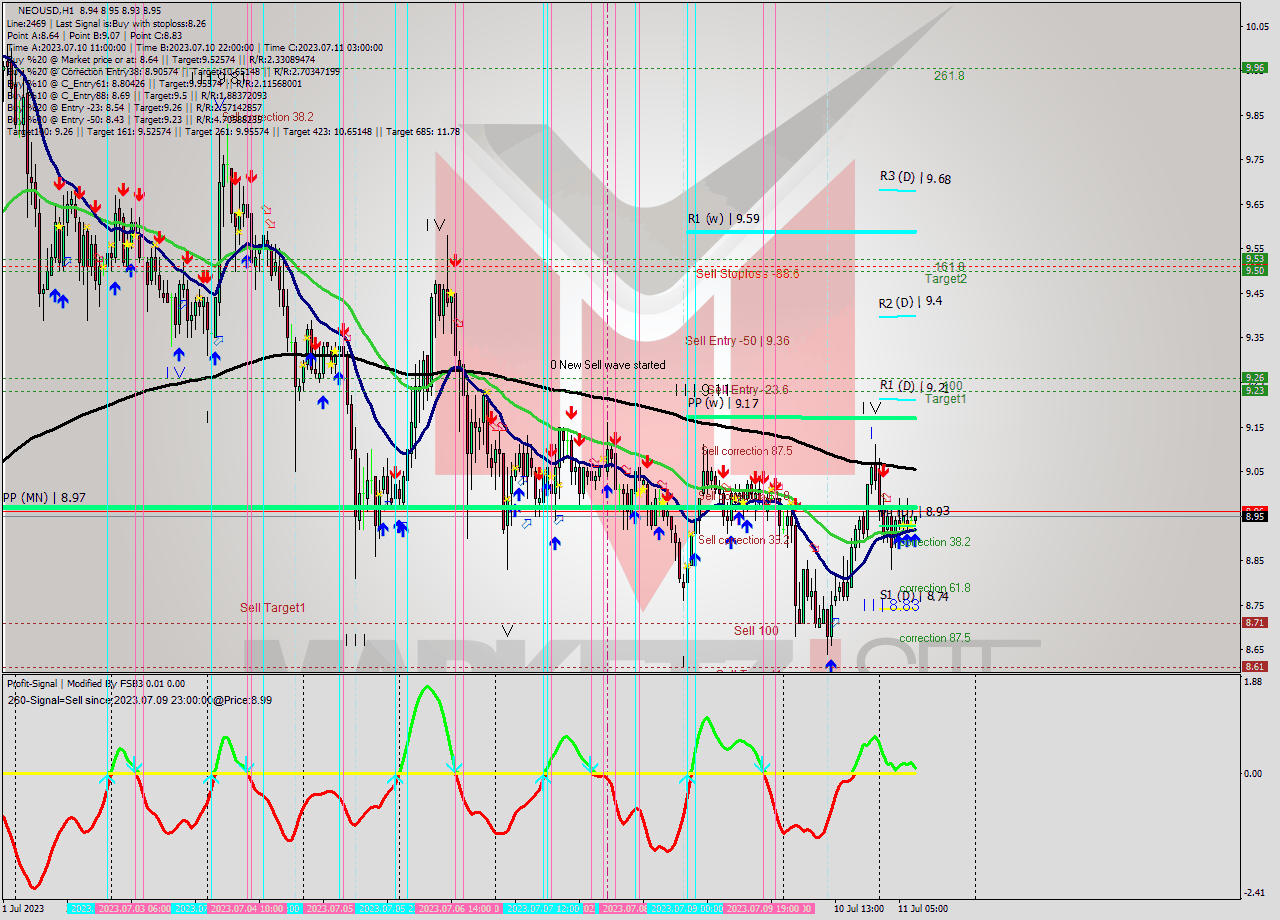Select the 'Sell 100' label
The width and height of the screenshot is (1280, 920).
[756, 631]
